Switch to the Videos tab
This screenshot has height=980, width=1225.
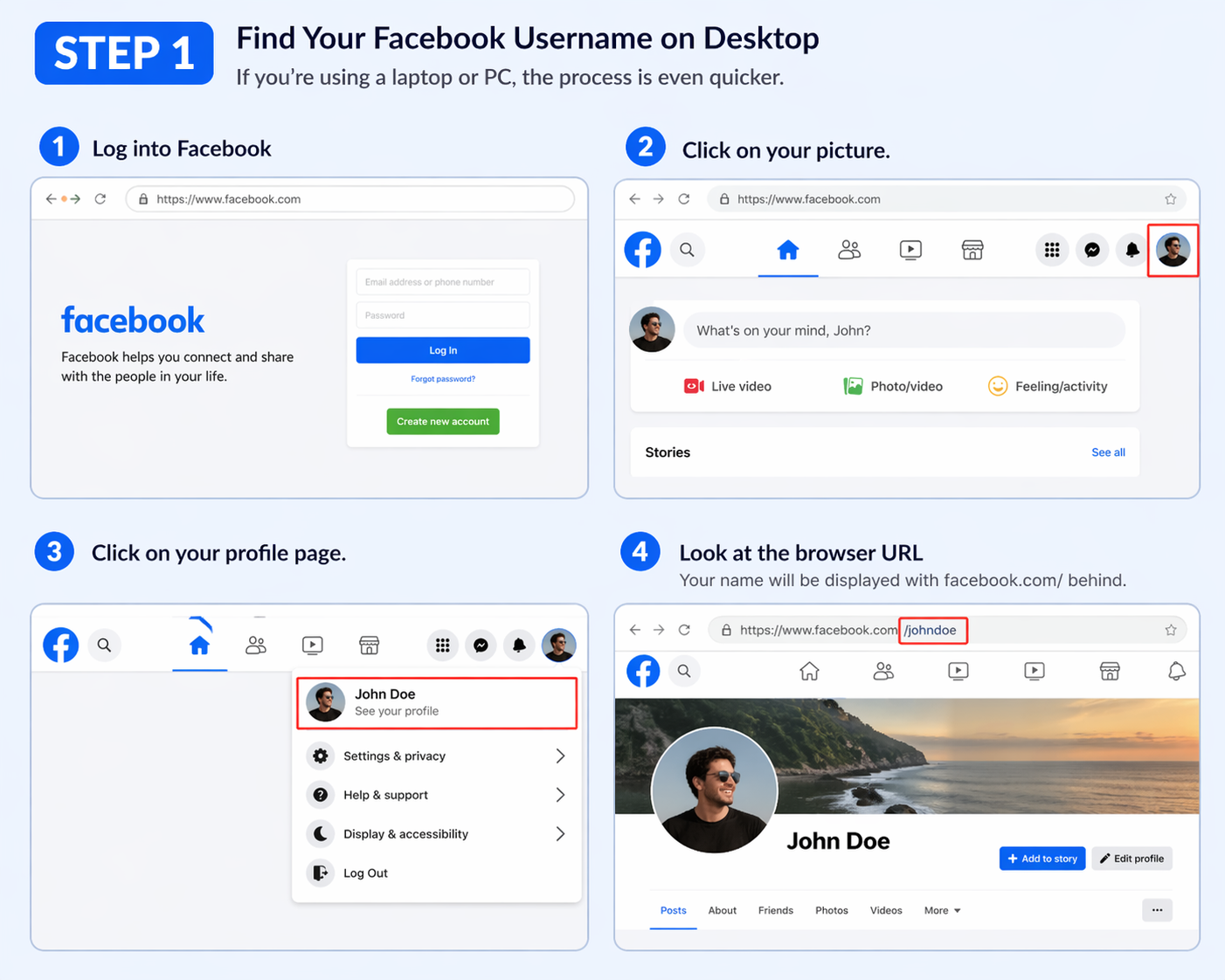coord(886,910)
